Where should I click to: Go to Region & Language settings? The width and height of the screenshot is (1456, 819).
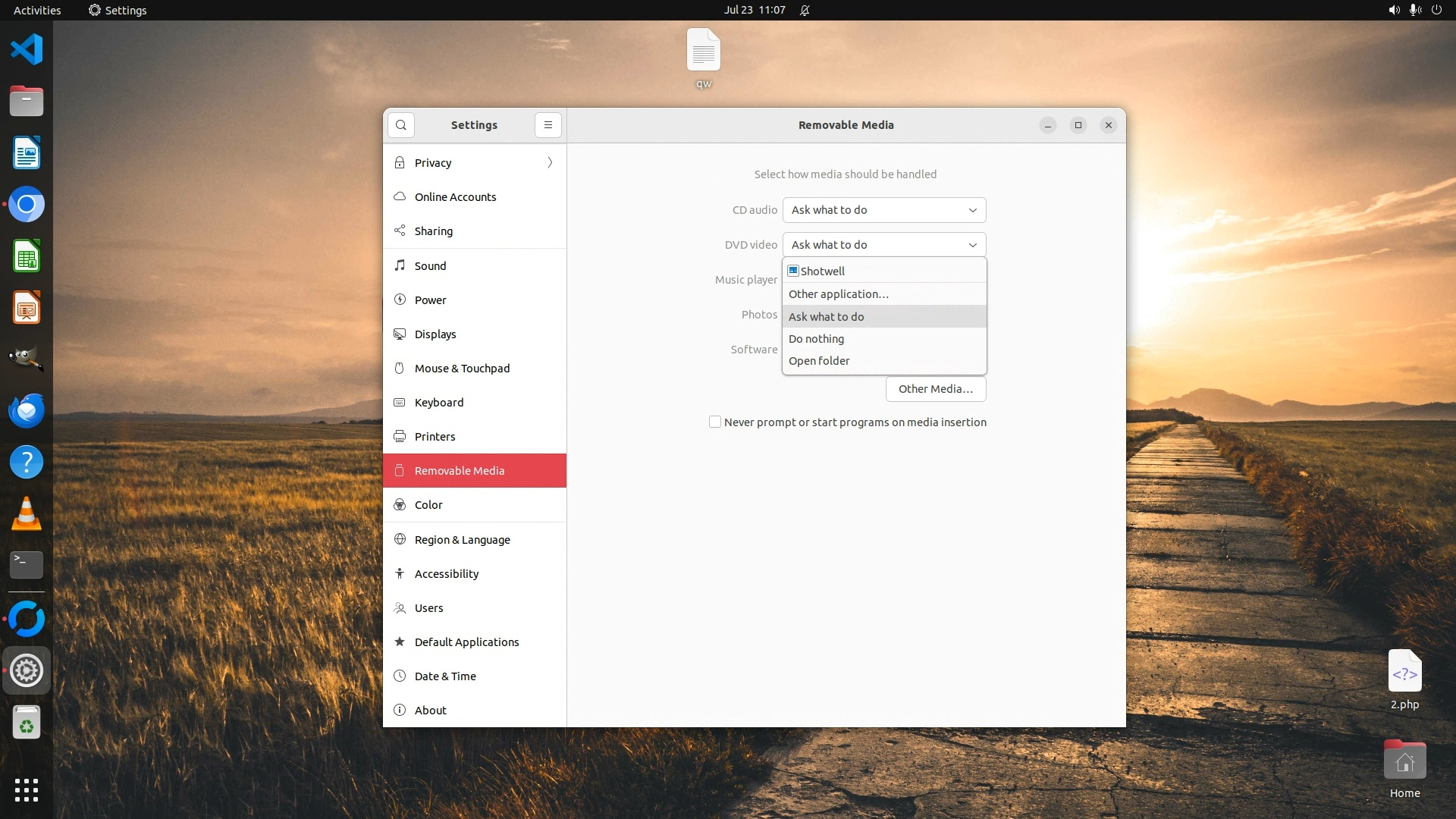(462, 539)
